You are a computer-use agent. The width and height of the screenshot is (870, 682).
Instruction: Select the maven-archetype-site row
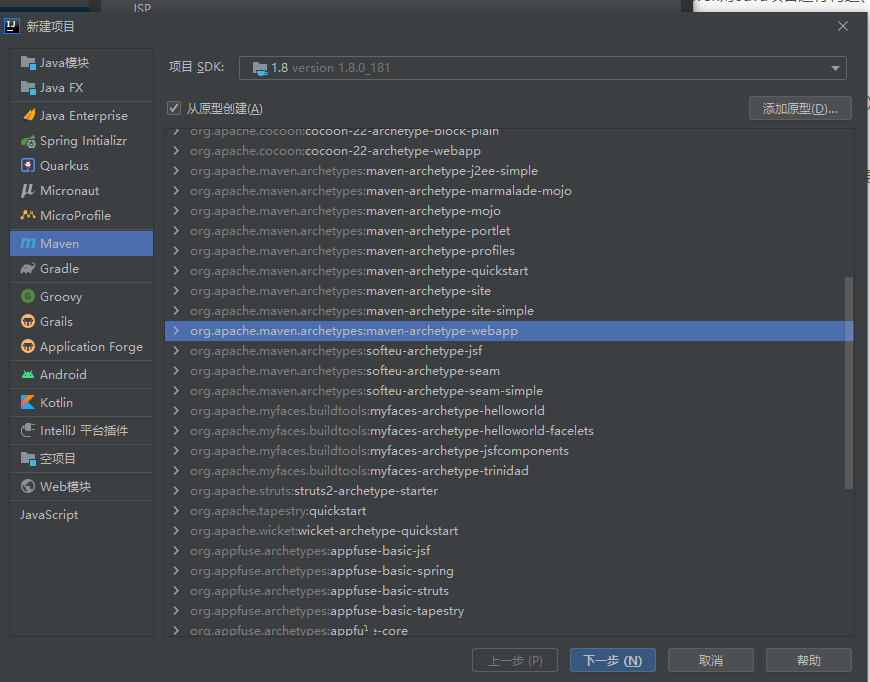tap(509, 291)
